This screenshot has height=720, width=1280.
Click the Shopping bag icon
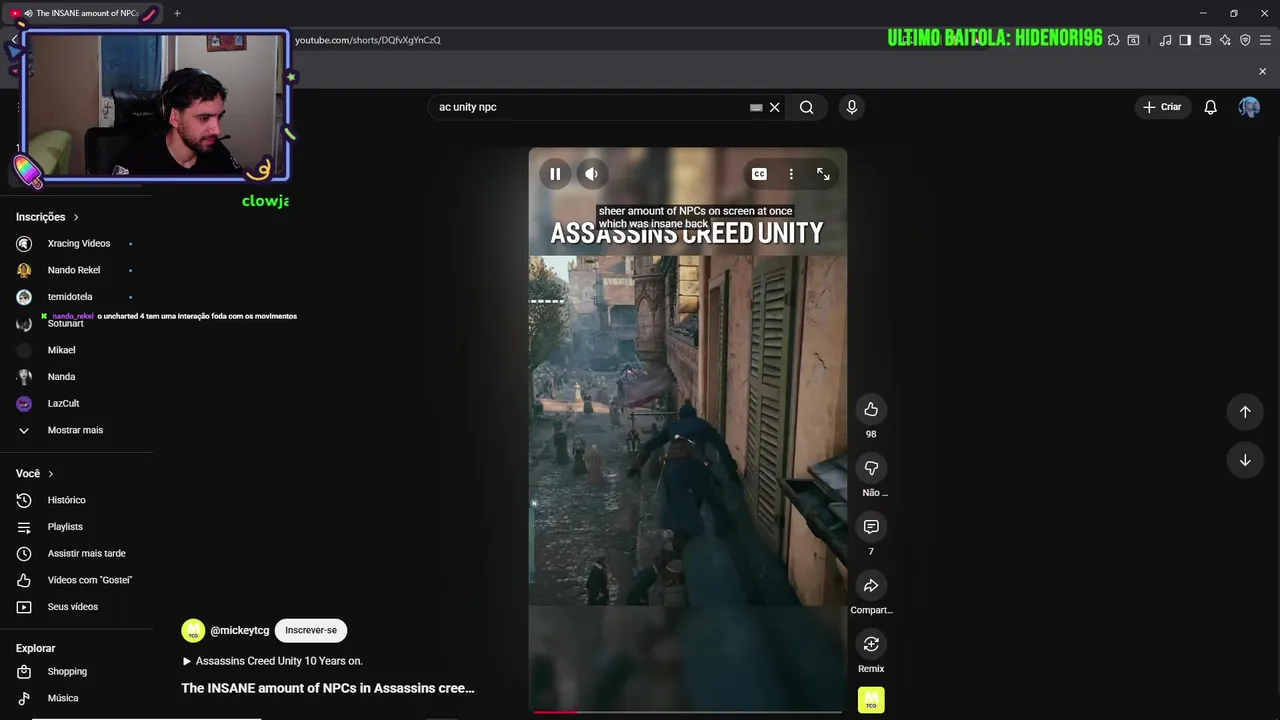(x=24, y=671)
